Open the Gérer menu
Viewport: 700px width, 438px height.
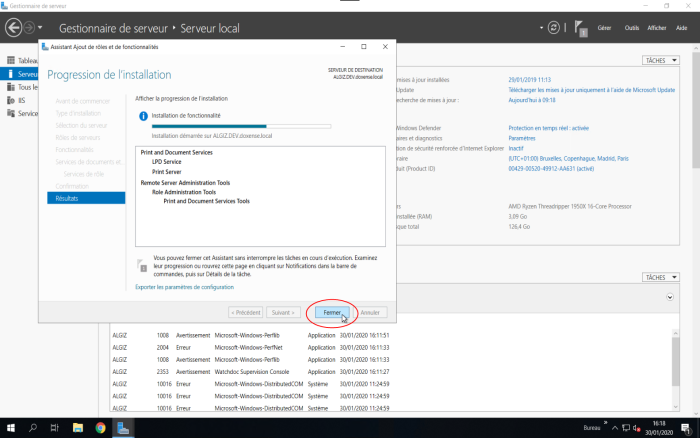coord(604,29)
